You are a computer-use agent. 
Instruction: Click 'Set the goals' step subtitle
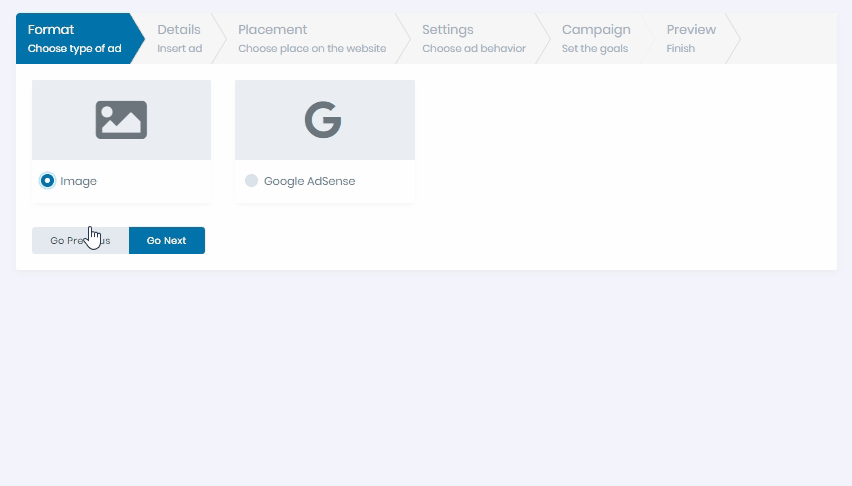(x=595, y=48)
